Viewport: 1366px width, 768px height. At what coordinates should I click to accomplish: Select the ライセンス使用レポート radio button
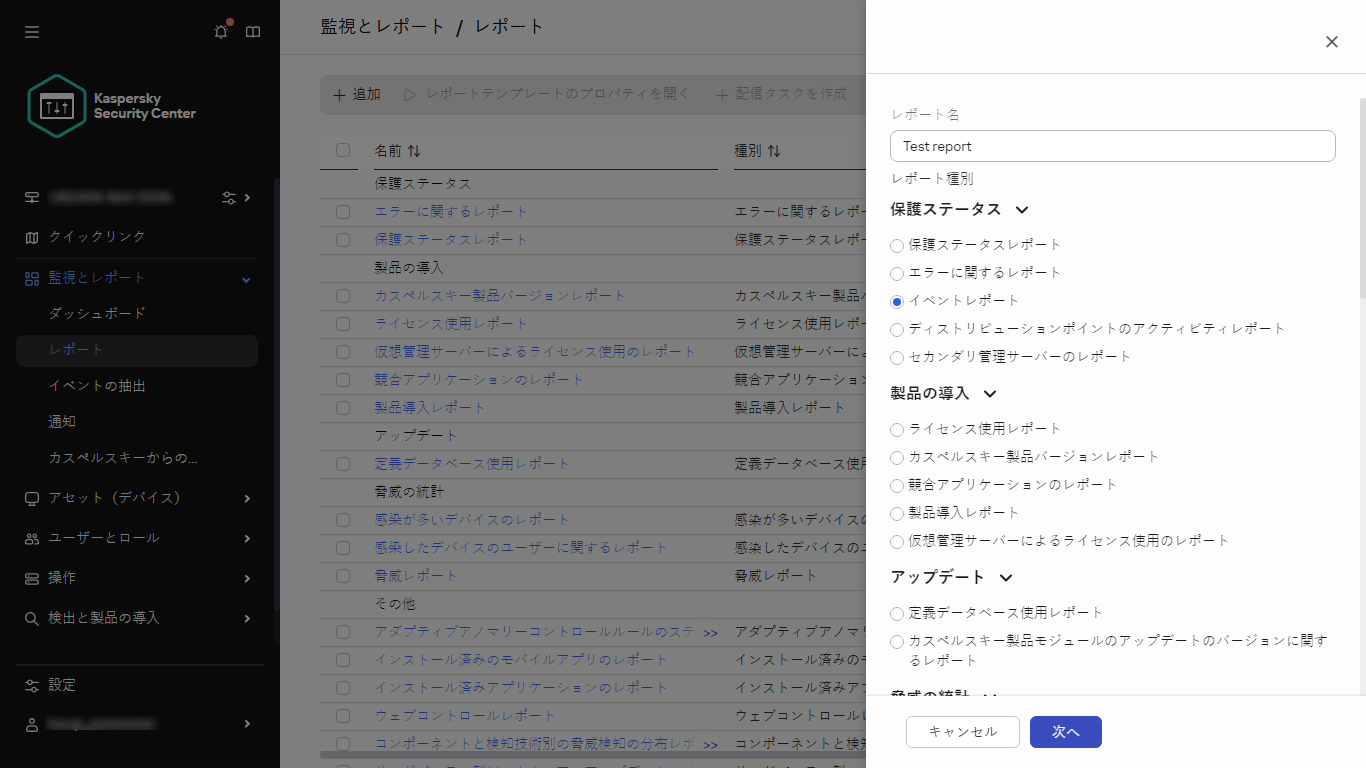coord(896,429)
